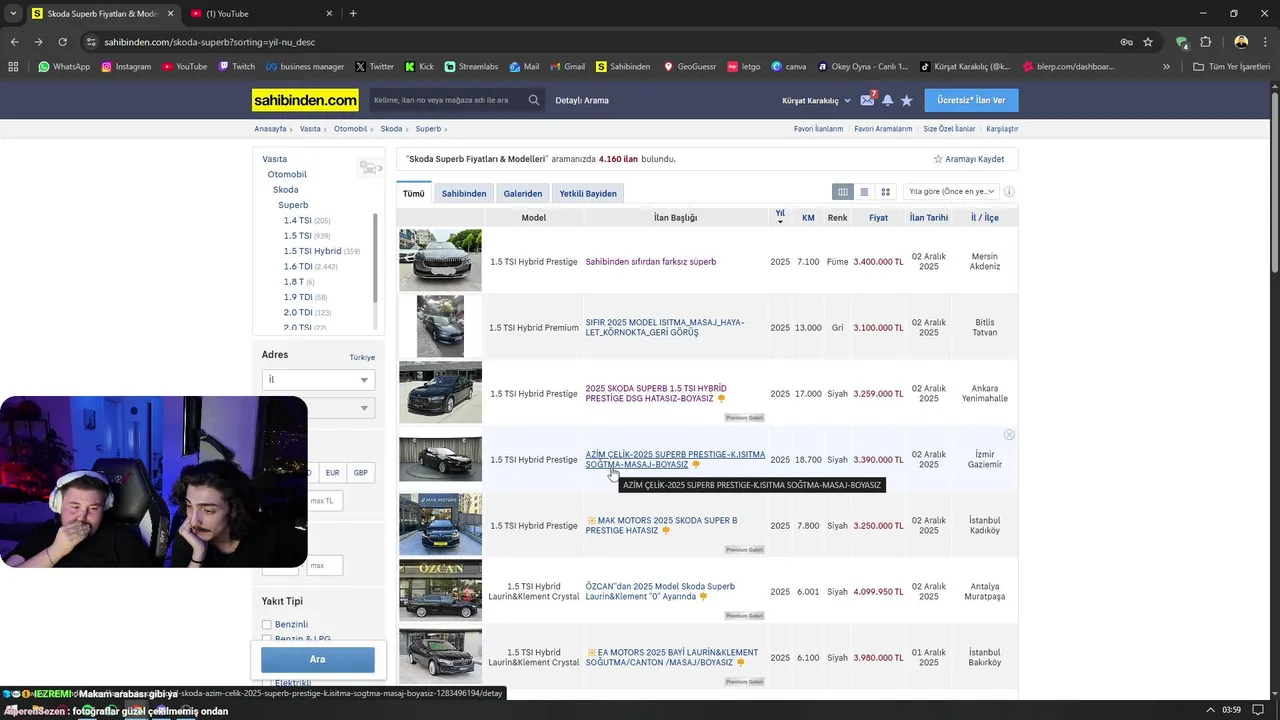Check the Benzinli fuel type checkbox

(267, 625)
